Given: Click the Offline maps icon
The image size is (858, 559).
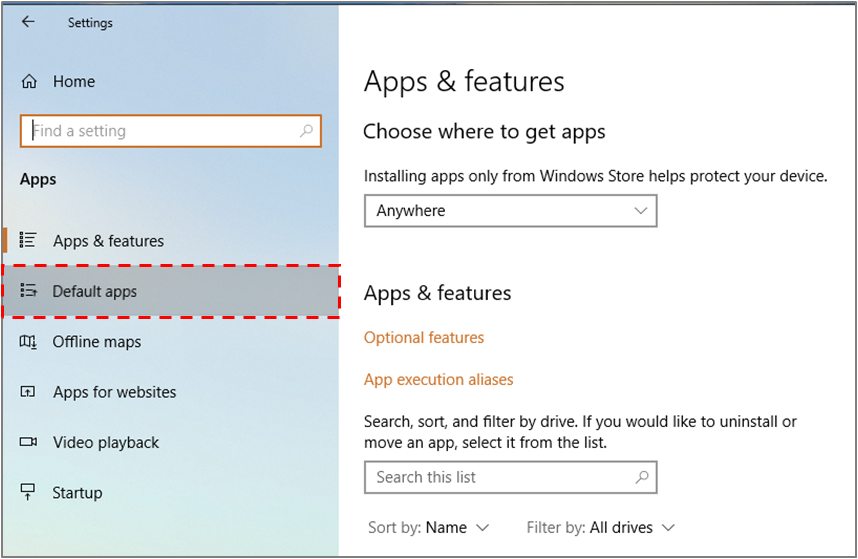Looking at the screenshot, I should click(x=28, y=342).
